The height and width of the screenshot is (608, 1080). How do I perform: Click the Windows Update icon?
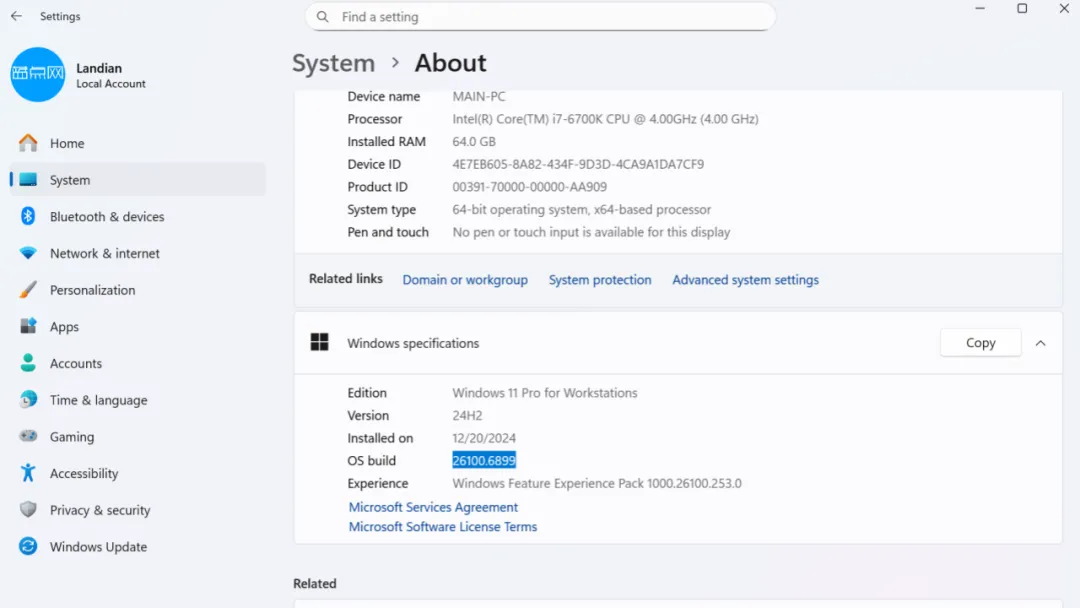[x=28, y=547]
